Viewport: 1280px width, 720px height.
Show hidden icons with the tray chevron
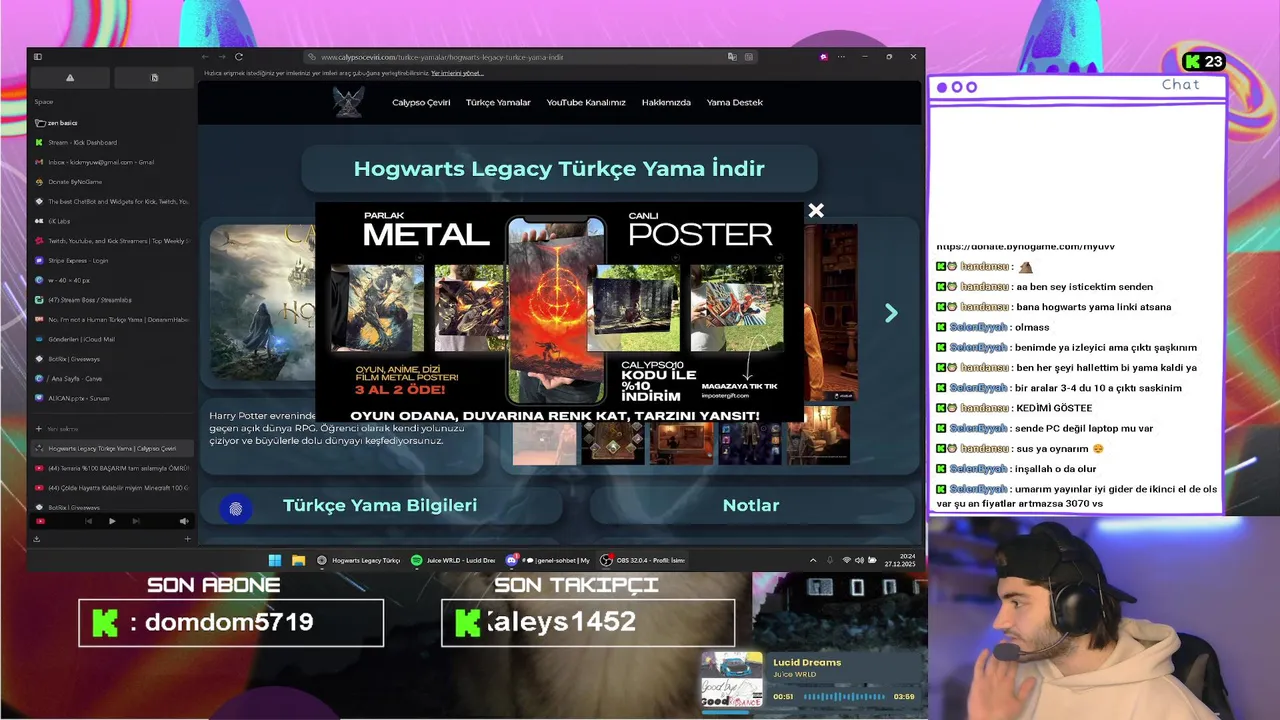point(812,560)
